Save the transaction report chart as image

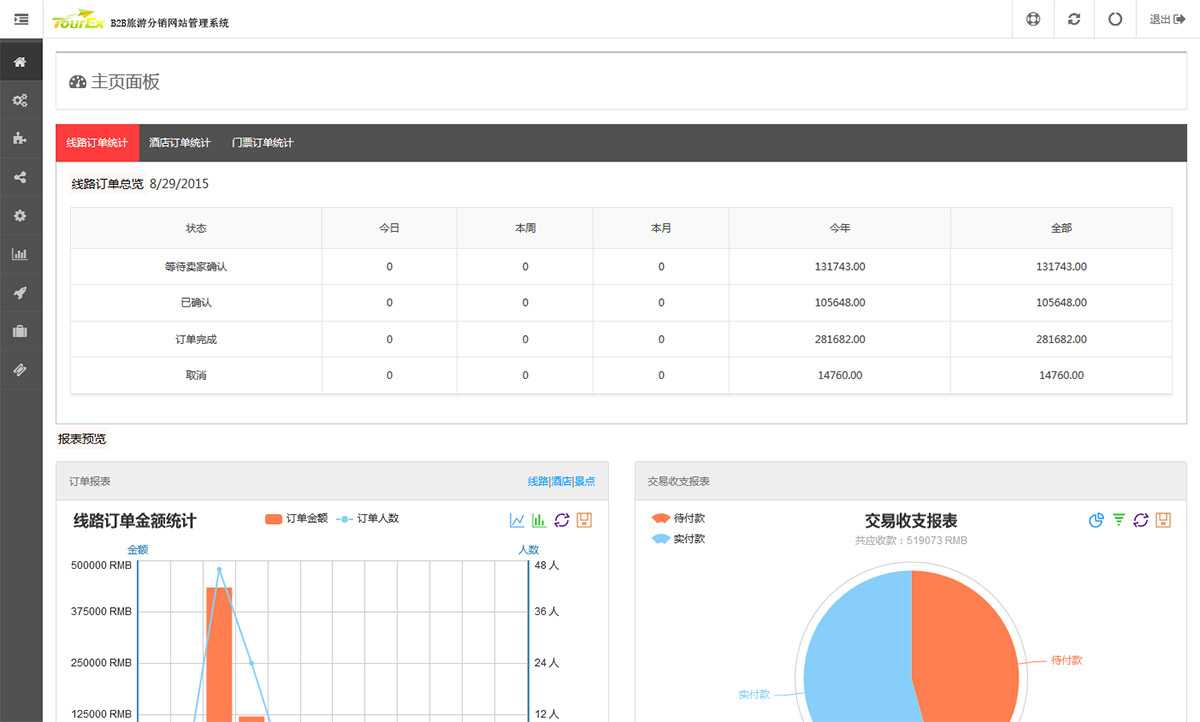1163,520
